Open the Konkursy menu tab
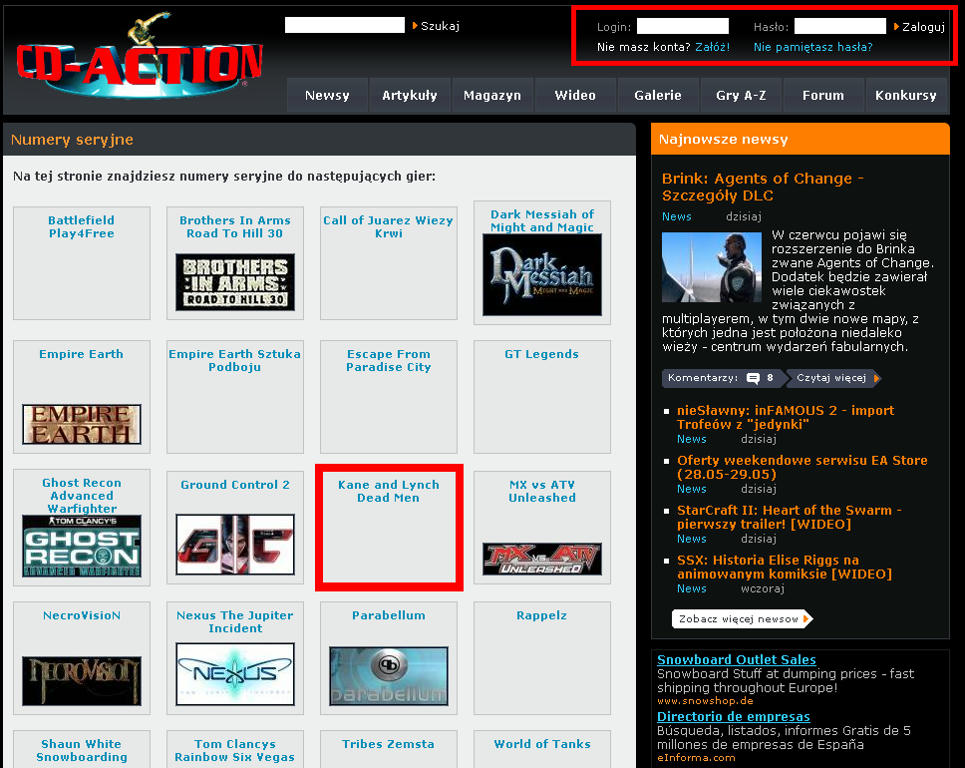Viewport: 965px width, 768px height. click(906, 95)
